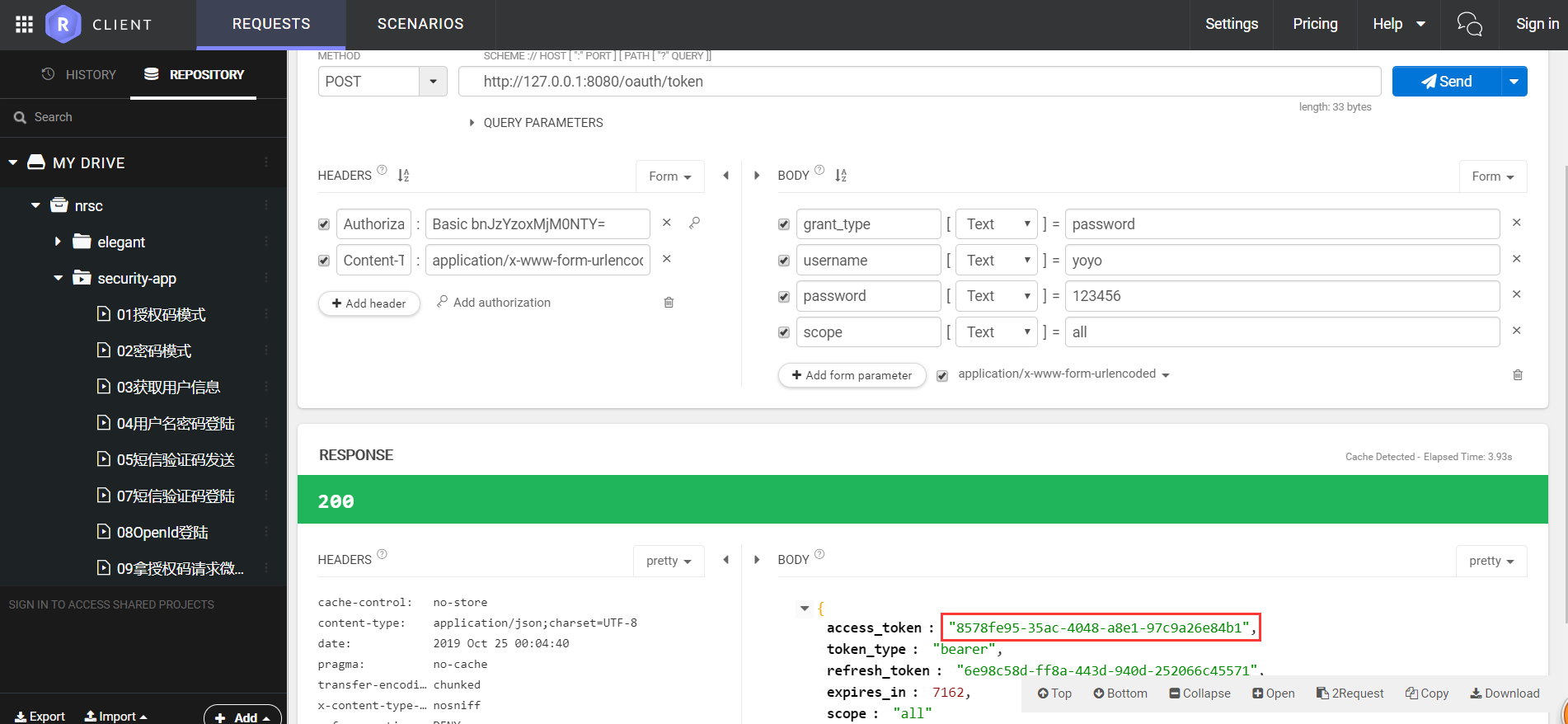The image size is (1568, 724).
Task: Disable the password parameter checkbox
Action: 784,297
